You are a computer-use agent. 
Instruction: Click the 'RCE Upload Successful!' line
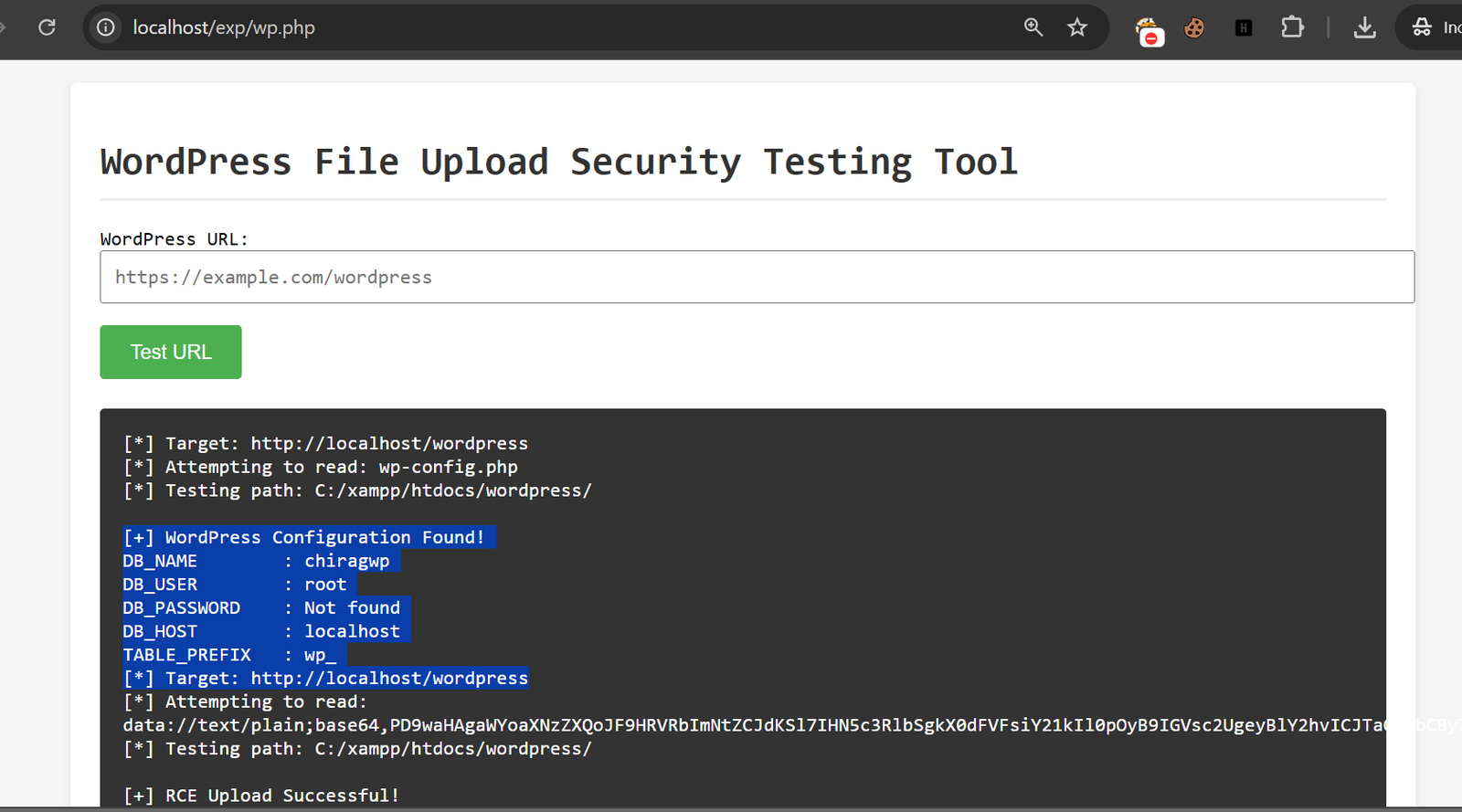(261, 796)
